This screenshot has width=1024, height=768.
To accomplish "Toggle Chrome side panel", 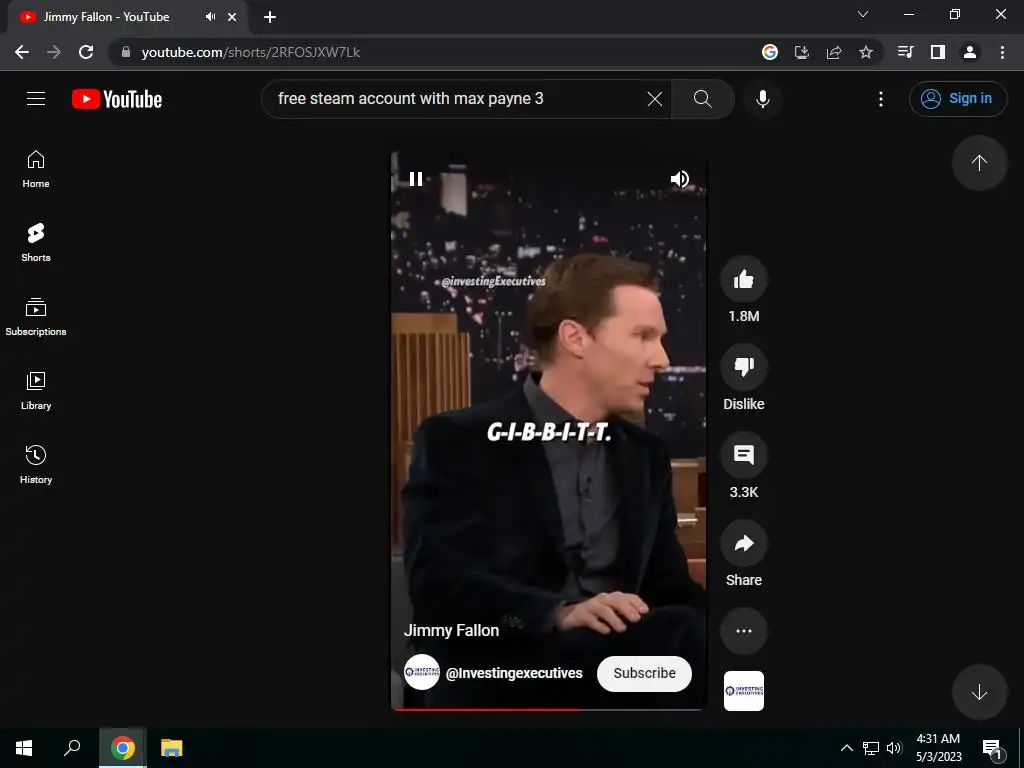I will [938, 52].
